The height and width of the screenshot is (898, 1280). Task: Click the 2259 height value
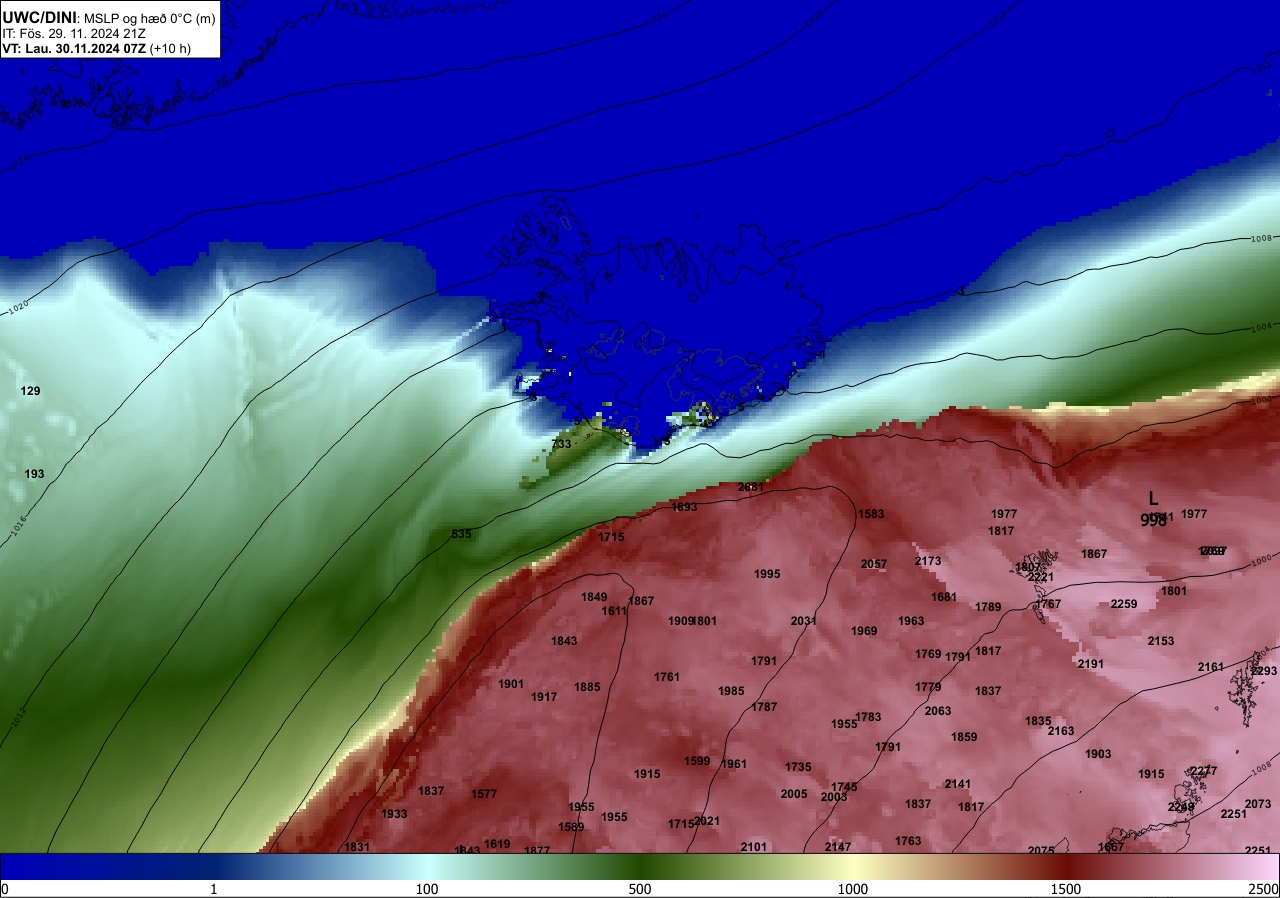pos(1124,604)
